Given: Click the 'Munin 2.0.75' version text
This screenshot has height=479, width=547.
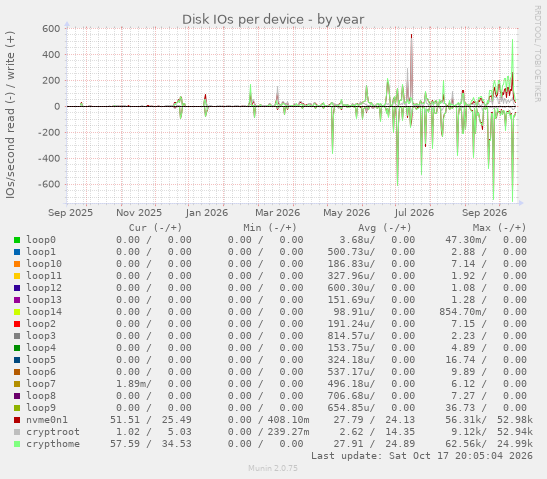Looking at the screenshot, I should 273,468.
